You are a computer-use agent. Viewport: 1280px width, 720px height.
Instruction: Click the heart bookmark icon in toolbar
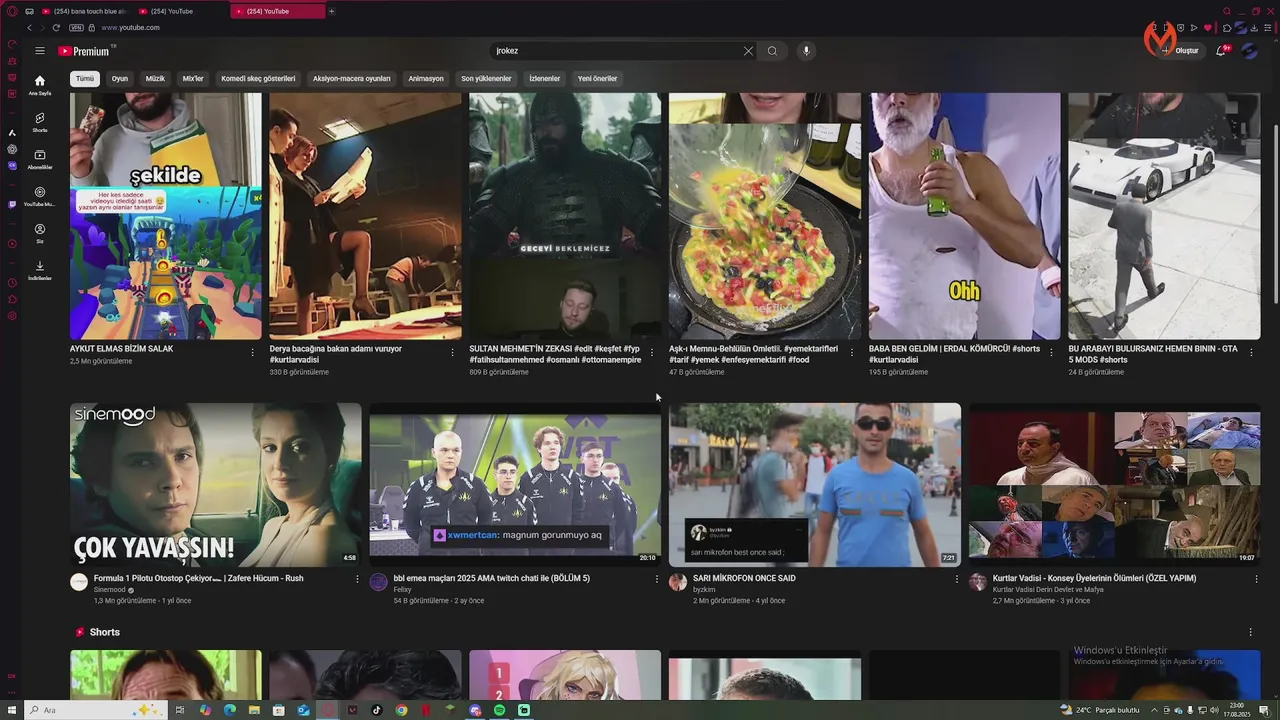1207,28
